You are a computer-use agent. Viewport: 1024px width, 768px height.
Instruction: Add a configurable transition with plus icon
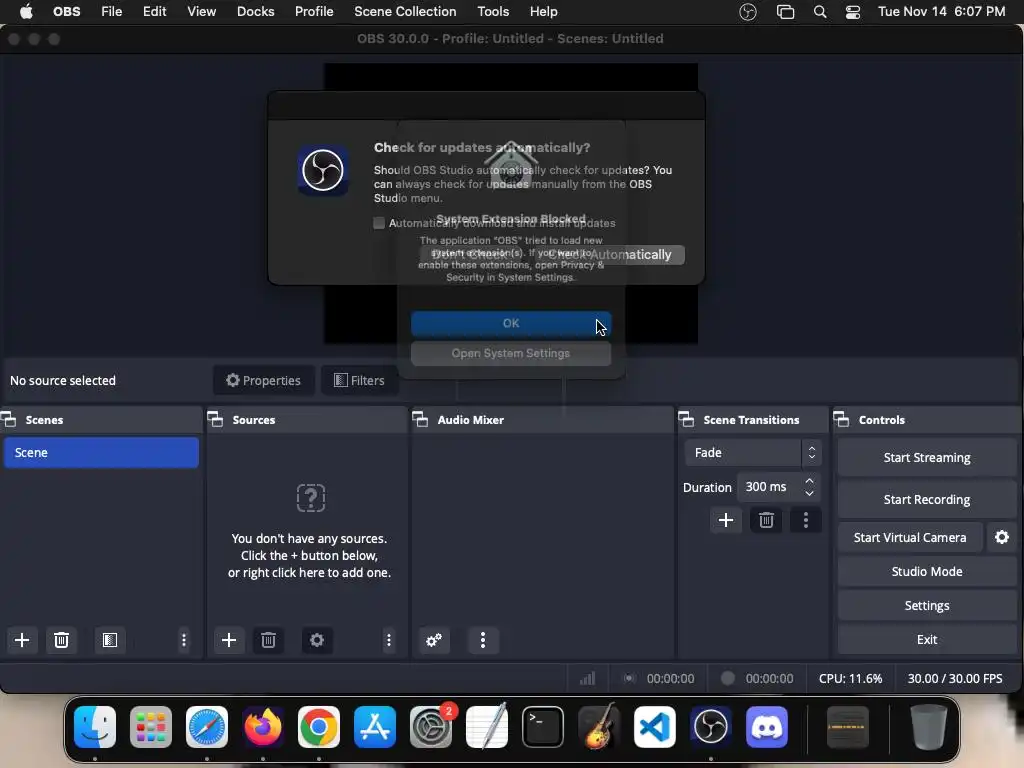(x=726, y=520)
